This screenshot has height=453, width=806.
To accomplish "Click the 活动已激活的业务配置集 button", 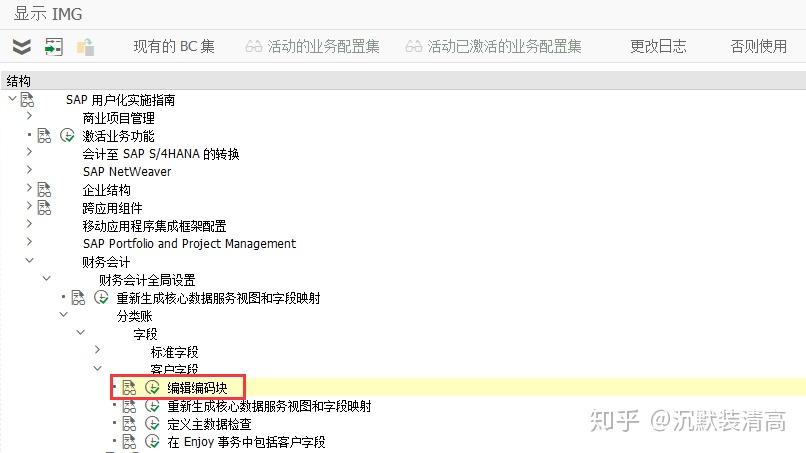I will (493, 47).
